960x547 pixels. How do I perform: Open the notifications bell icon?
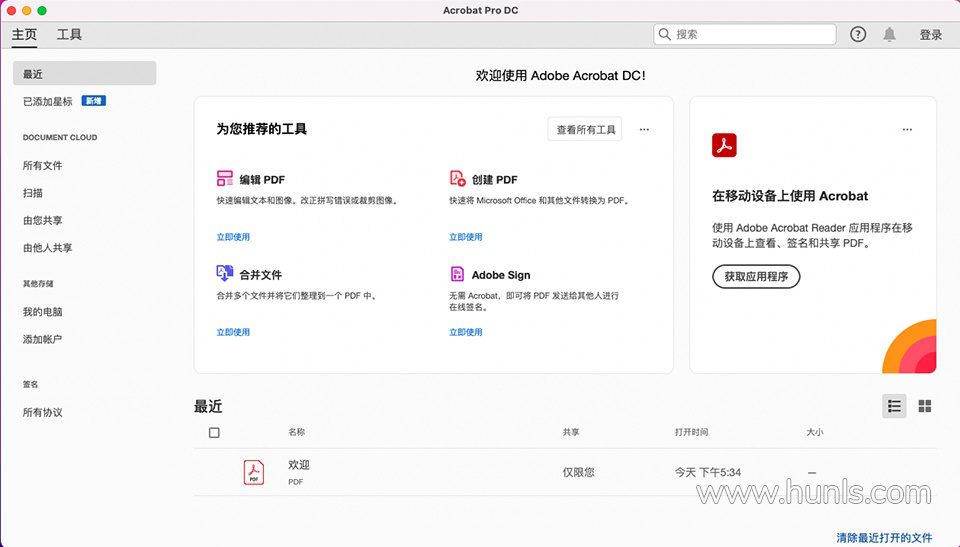pyautogui.click(x=889, y=34)
